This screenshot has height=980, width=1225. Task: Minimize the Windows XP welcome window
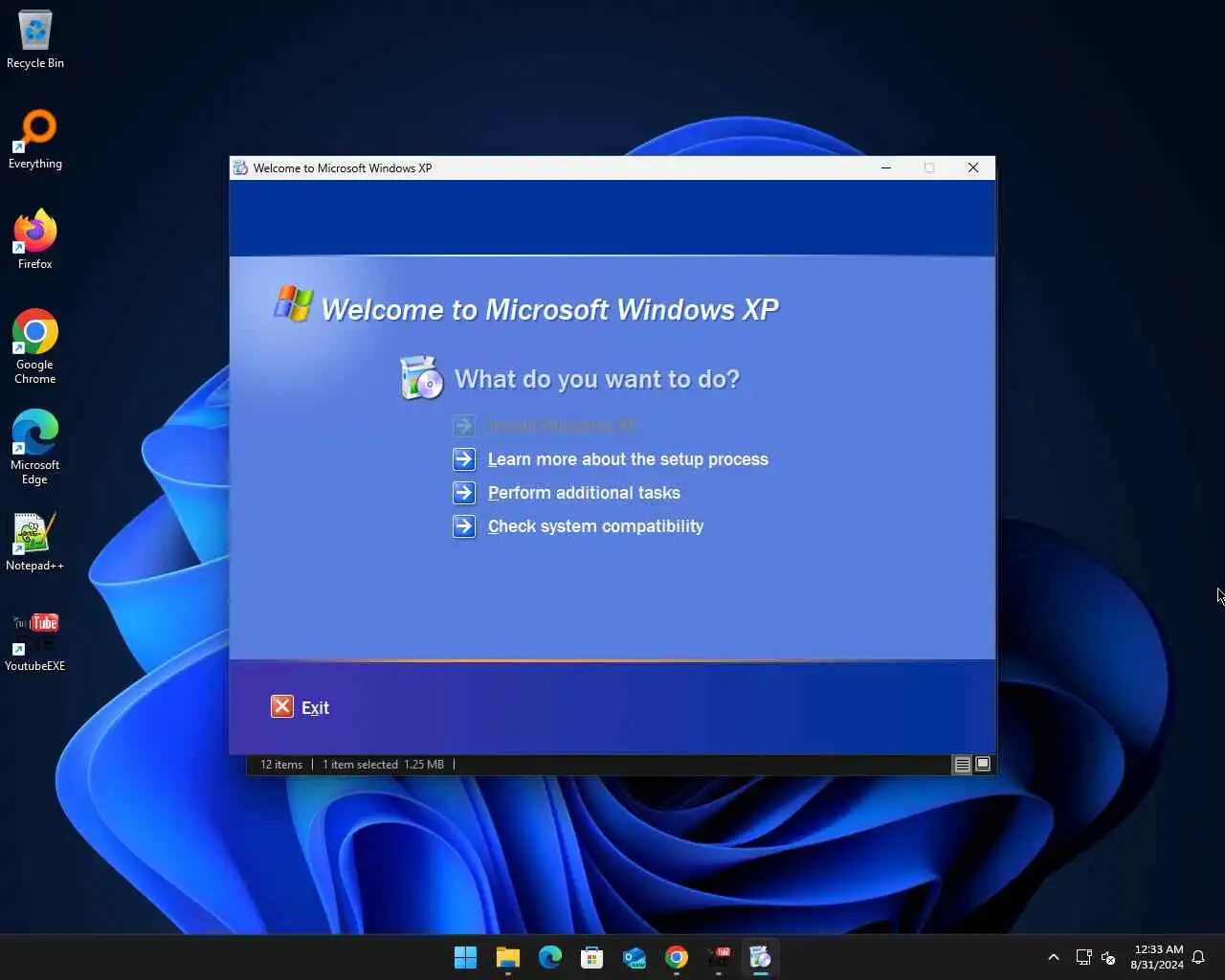(886, 167)
